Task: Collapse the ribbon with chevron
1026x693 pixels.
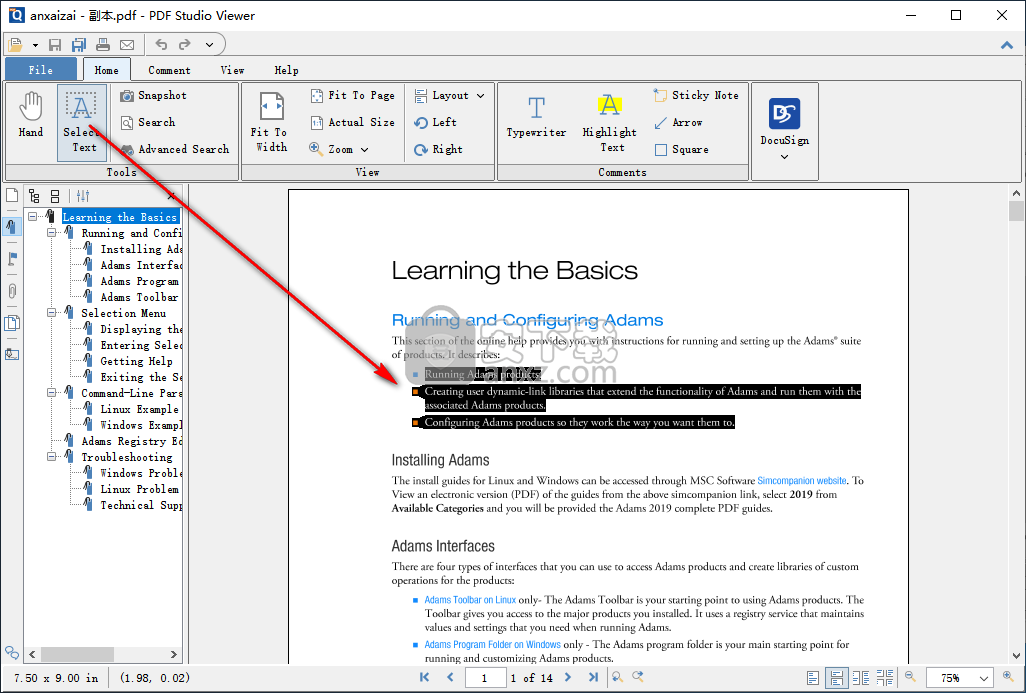Action: pyautogui.click(x=1007, y=45)
